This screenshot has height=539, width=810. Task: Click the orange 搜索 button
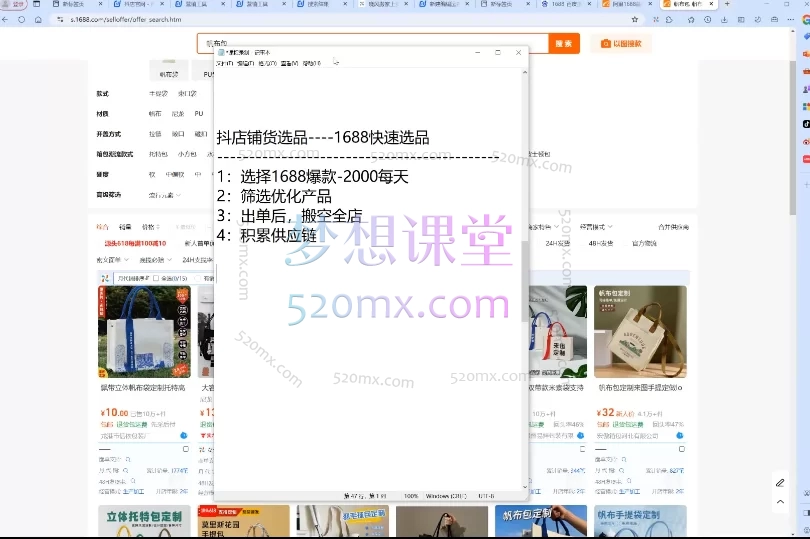pyautogui.click(x=564, y=43)
